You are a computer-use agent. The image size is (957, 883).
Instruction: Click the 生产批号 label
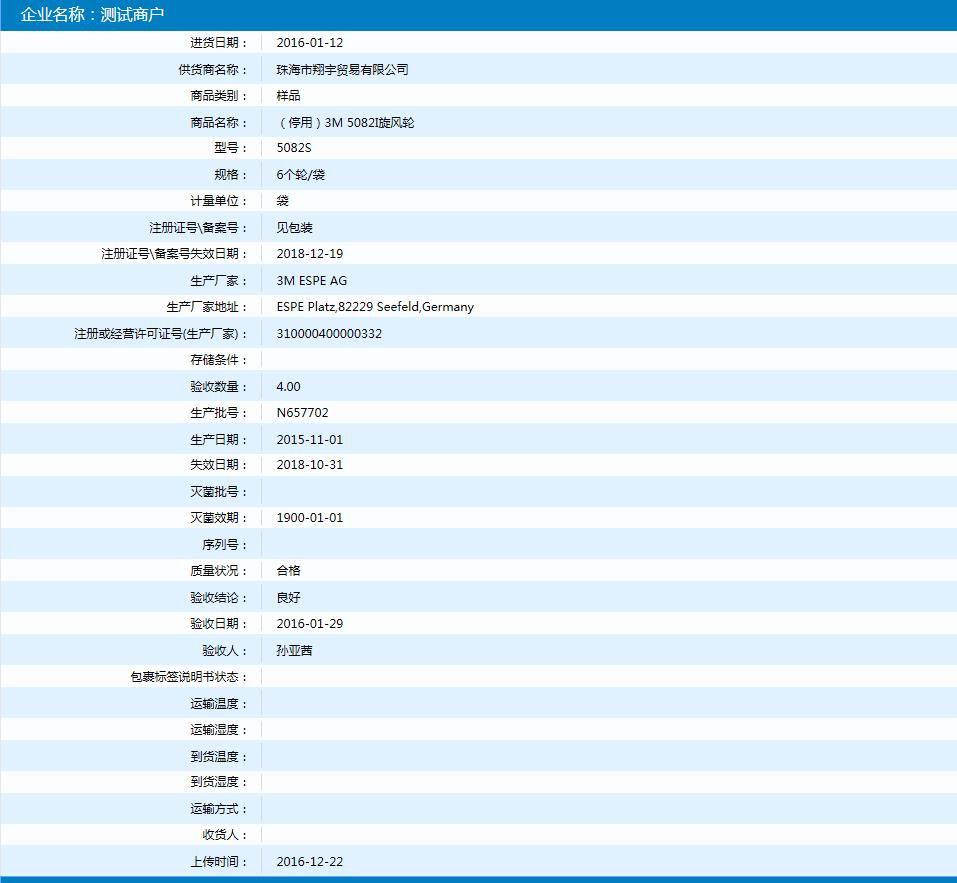coord(218,413)
